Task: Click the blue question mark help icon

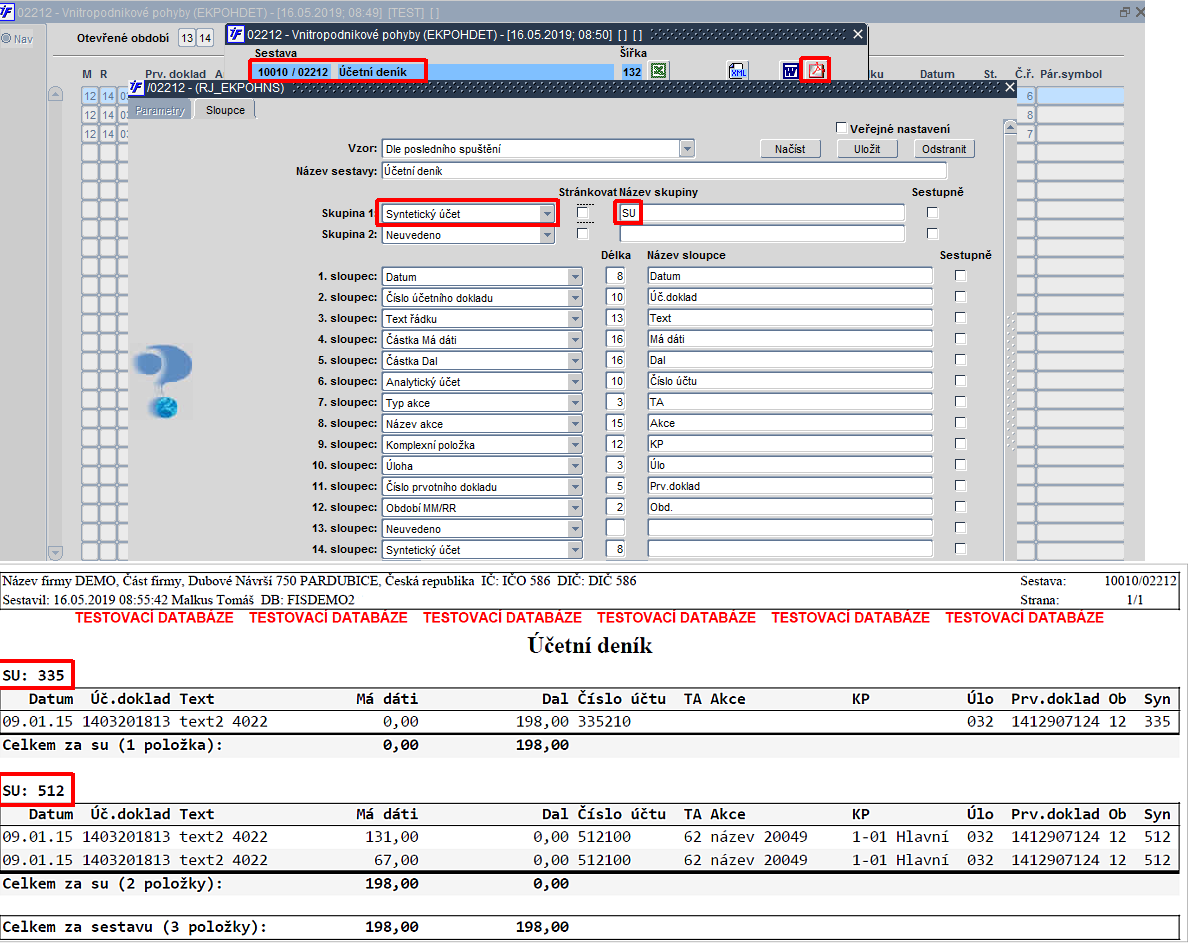Action: [164, 382]
